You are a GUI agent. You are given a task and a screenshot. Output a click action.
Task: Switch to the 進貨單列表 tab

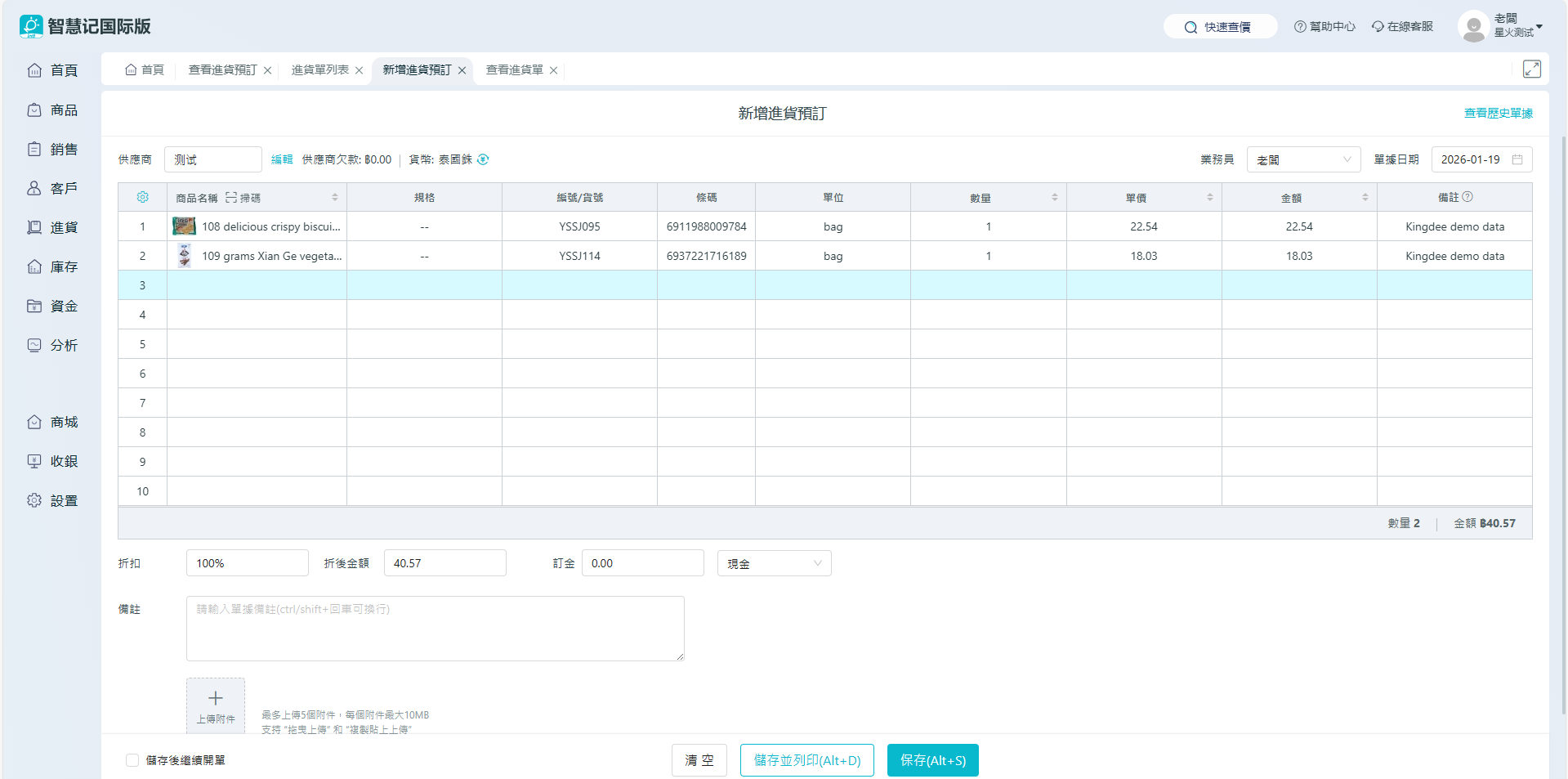[x=319, y=70]
